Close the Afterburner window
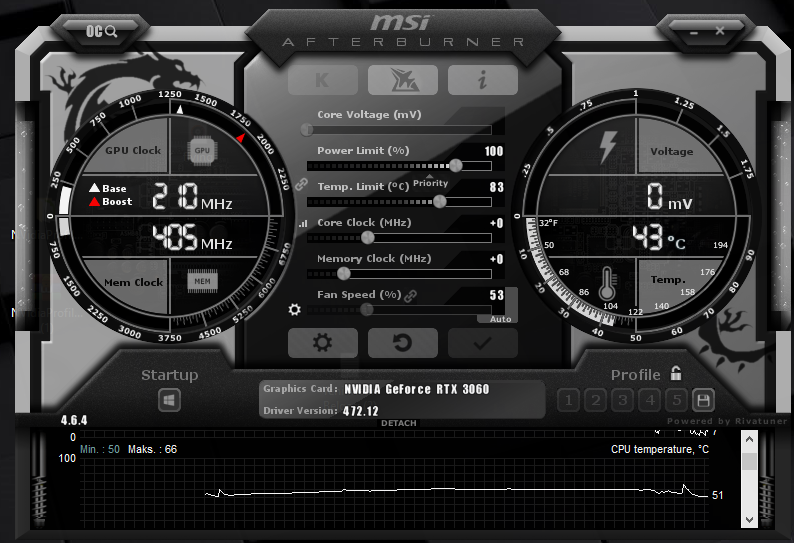Viewport: 794px width, 543px height. [720, 31]
